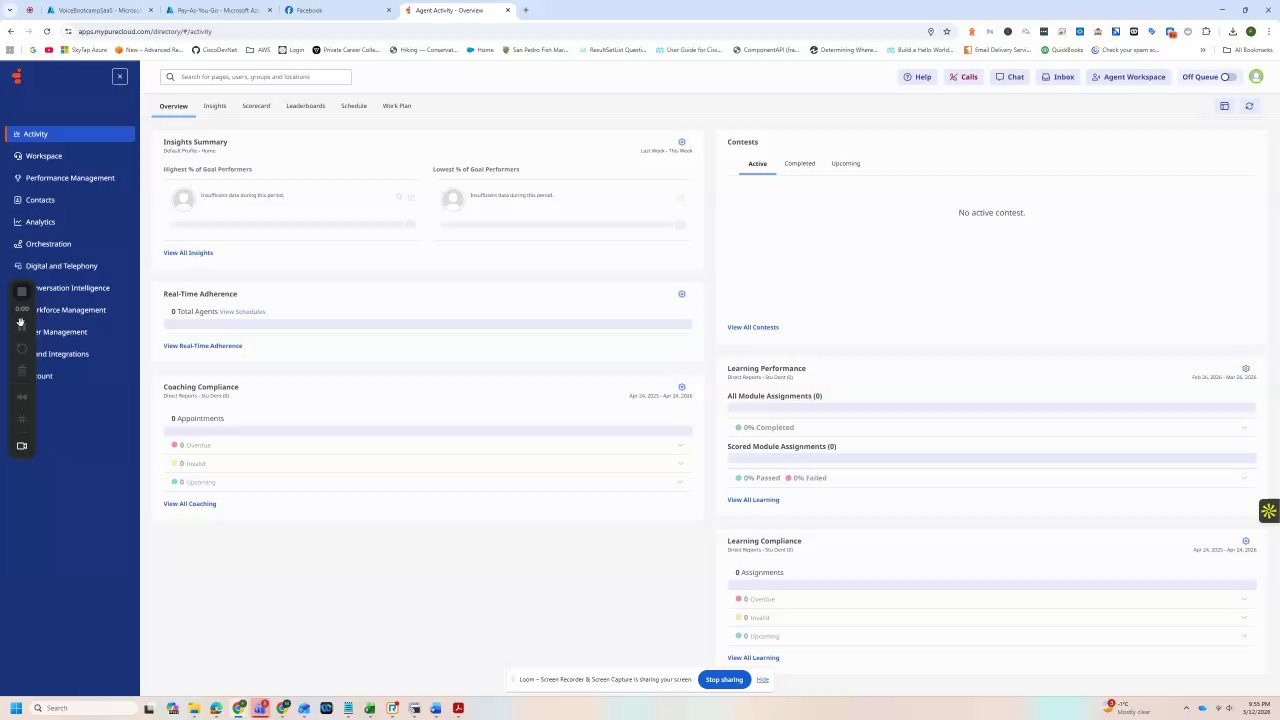This screenshot has width=1280, height=720.
Task: Click View All Coaching link
Action: click(190, 504)
